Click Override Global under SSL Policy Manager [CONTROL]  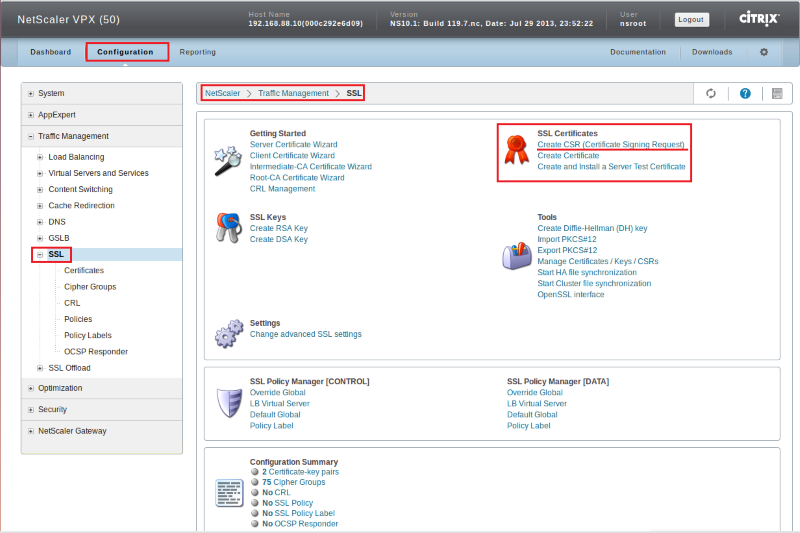(x=278, y=392)
